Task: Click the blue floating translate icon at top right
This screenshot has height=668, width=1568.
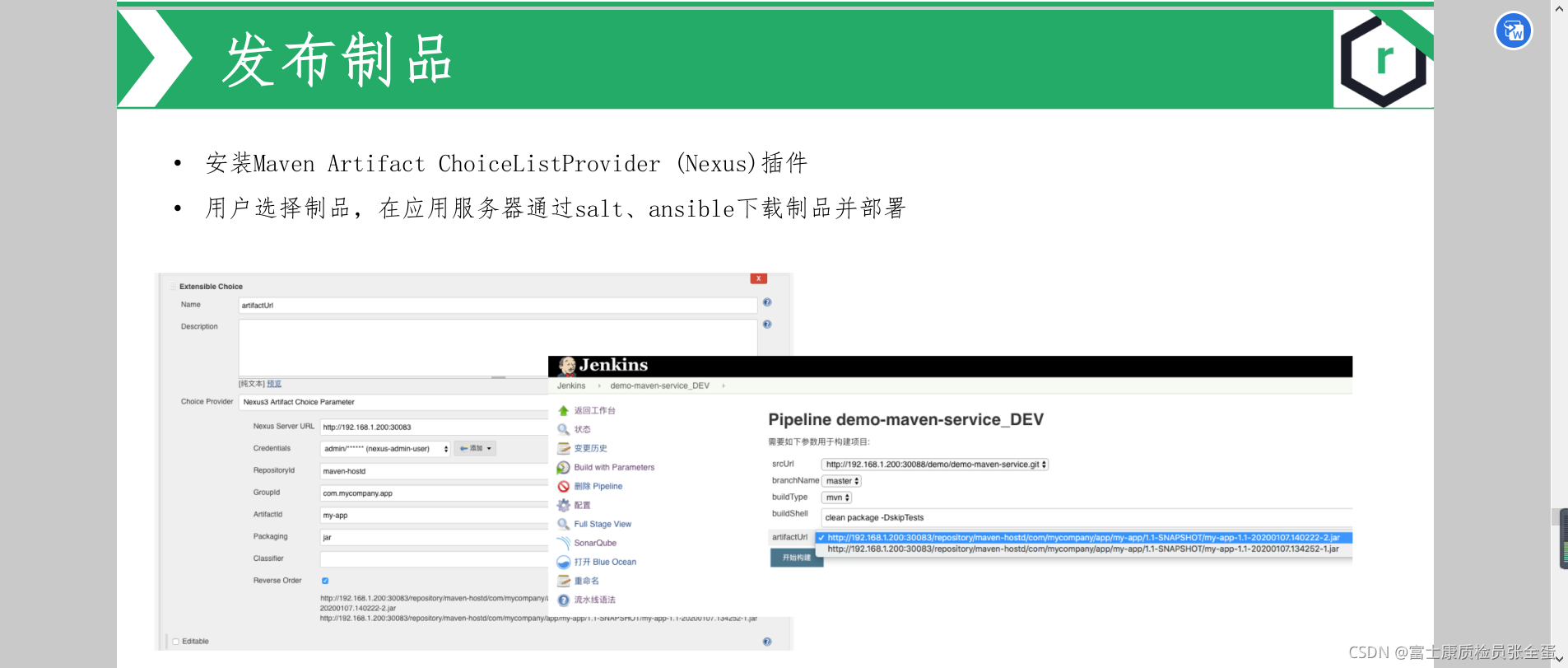Action: (x=1513, y=31)
